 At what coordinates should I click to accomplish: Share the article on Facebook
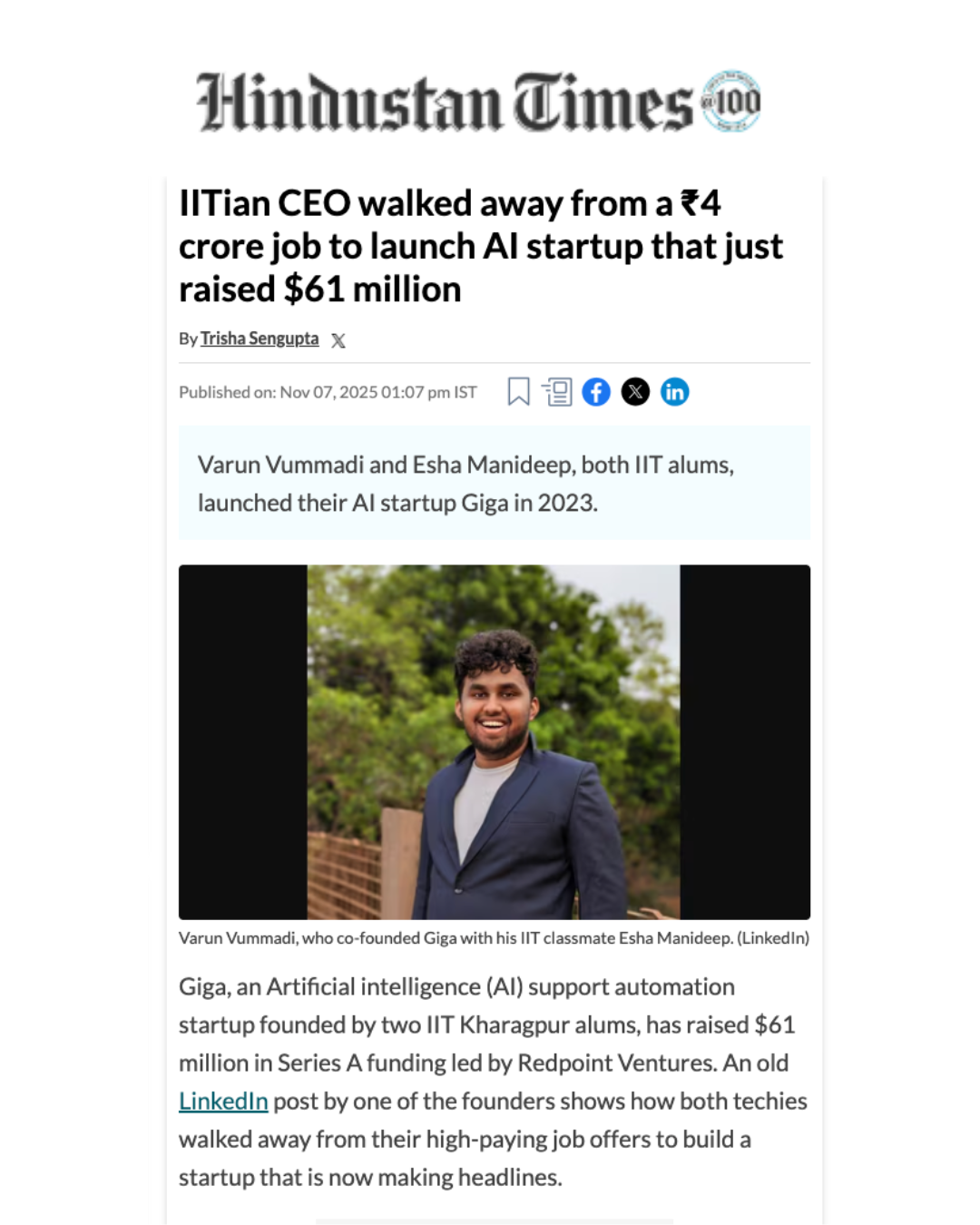[x=596, y=392]
